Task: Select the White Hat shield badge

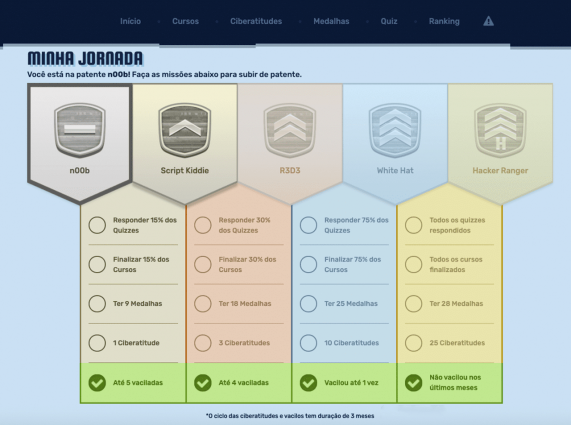Action: (x=395, y=130)
